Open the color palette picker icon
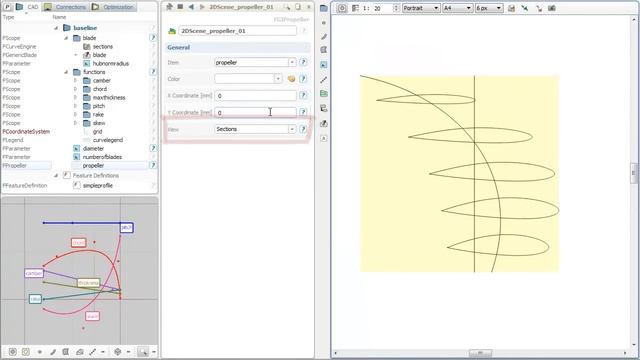640x360 pixels. (x=291, y=79)
